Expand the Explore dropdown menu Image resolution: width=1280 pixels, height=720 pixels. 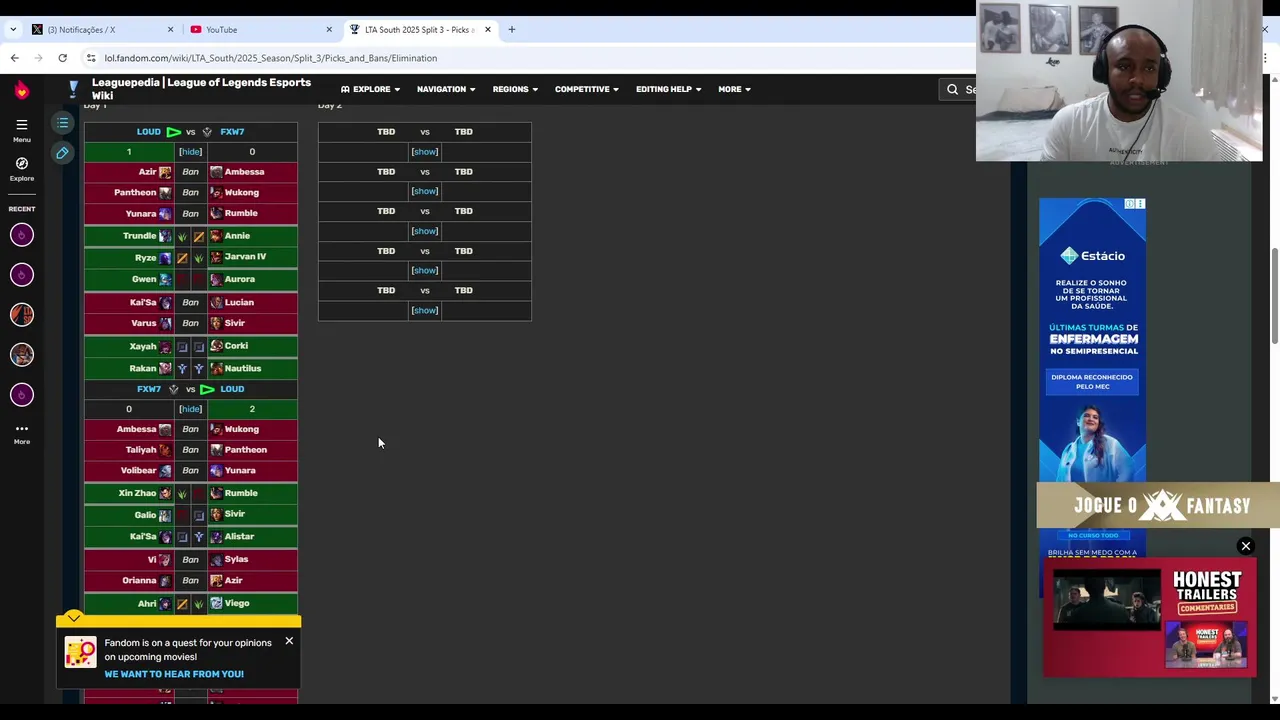tap(371, 89)
